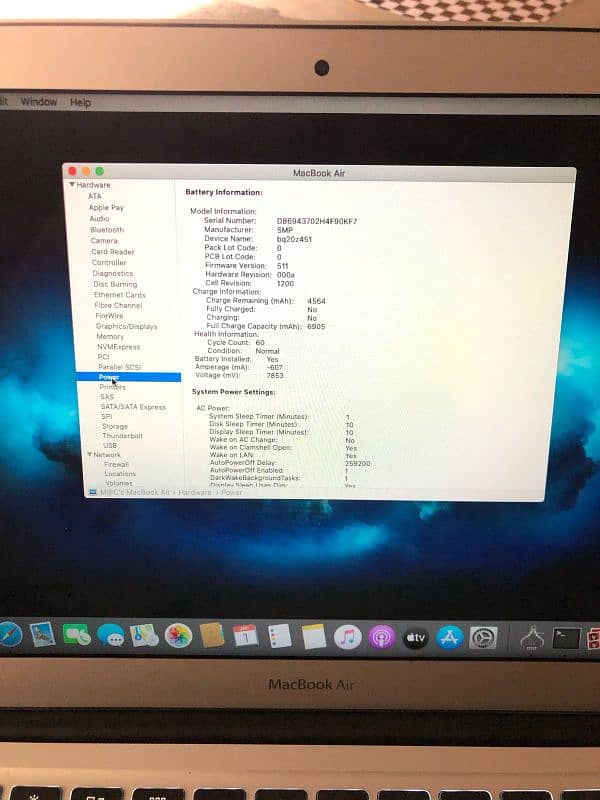Select Card Reader in the sidebar
This screenshot has height=800, width=600.
coord(113,252)
